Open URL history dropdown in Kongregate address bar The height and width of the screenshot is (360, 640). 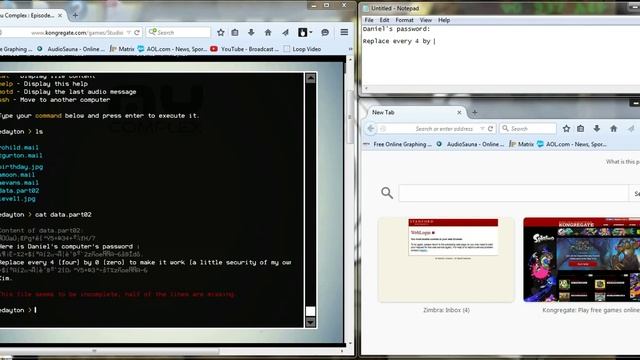pyautogui.click(x=129, y=32)
